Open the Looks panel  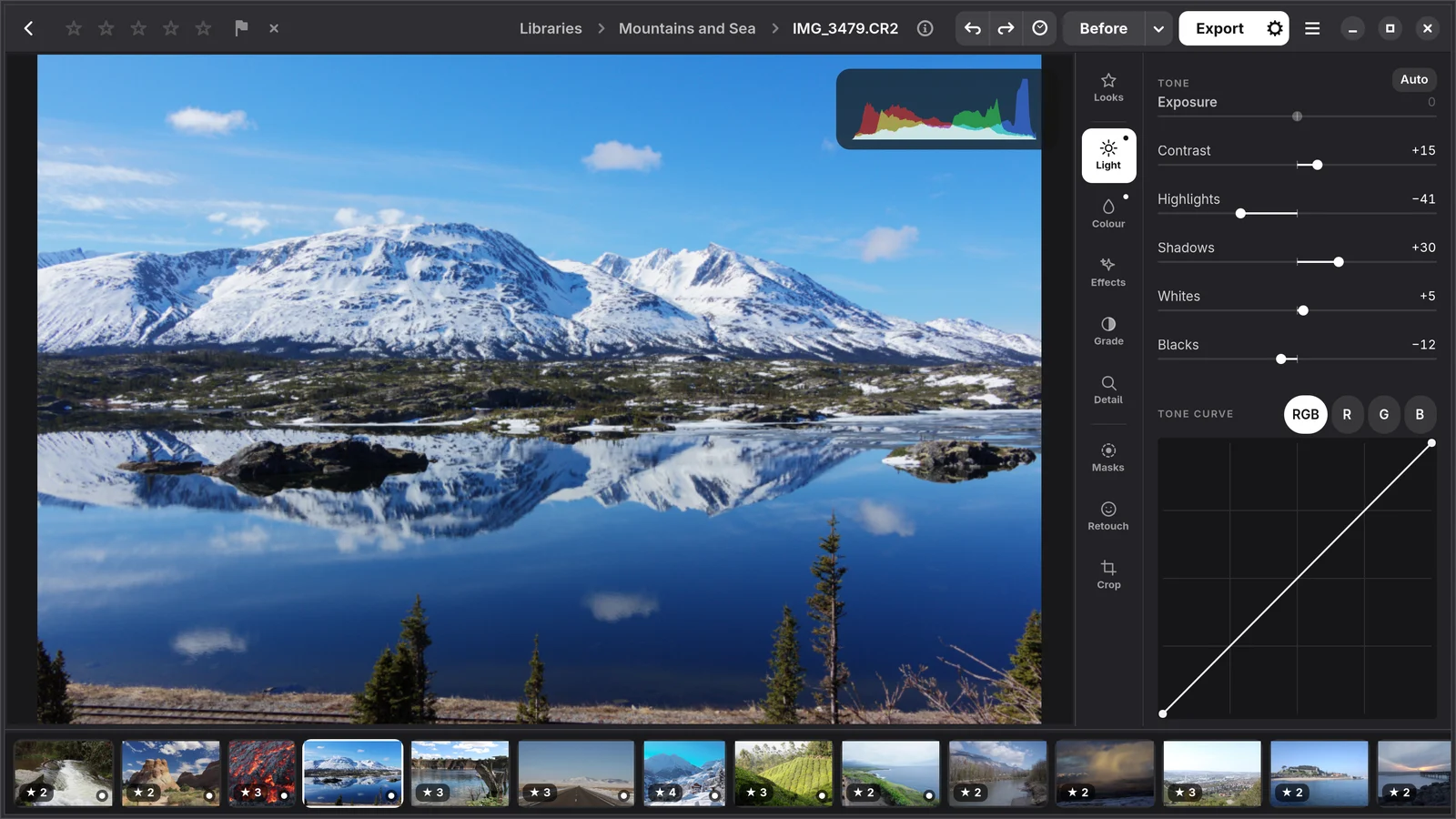[1108, 87]
